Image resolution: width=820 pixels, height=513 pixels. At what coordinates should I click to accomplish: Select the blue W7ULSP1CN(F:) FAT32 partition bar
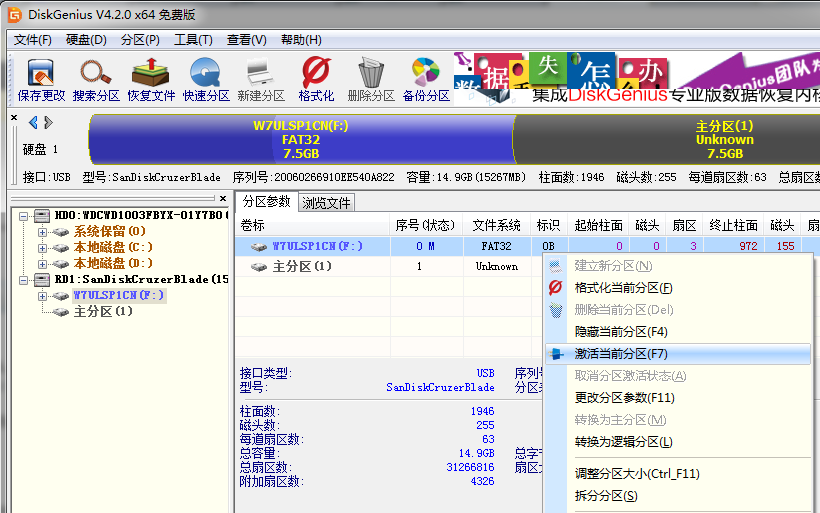[x=301, y=140]
